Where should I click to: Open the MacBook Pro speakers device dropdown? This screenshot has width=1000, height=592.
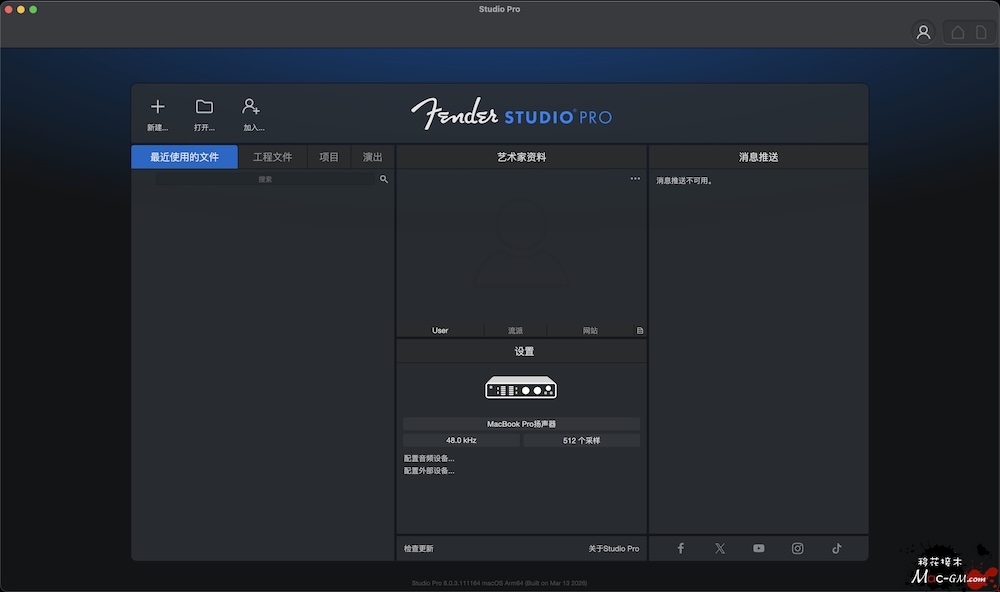coord(521,424)
